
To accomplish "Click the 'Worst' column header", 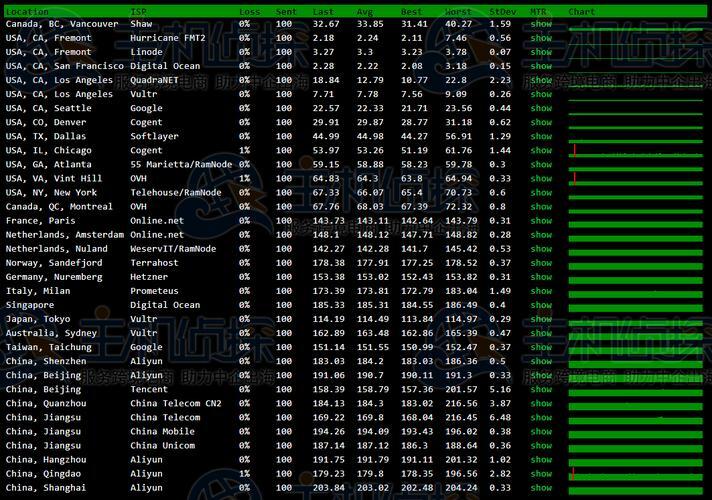I will [458, 12].
